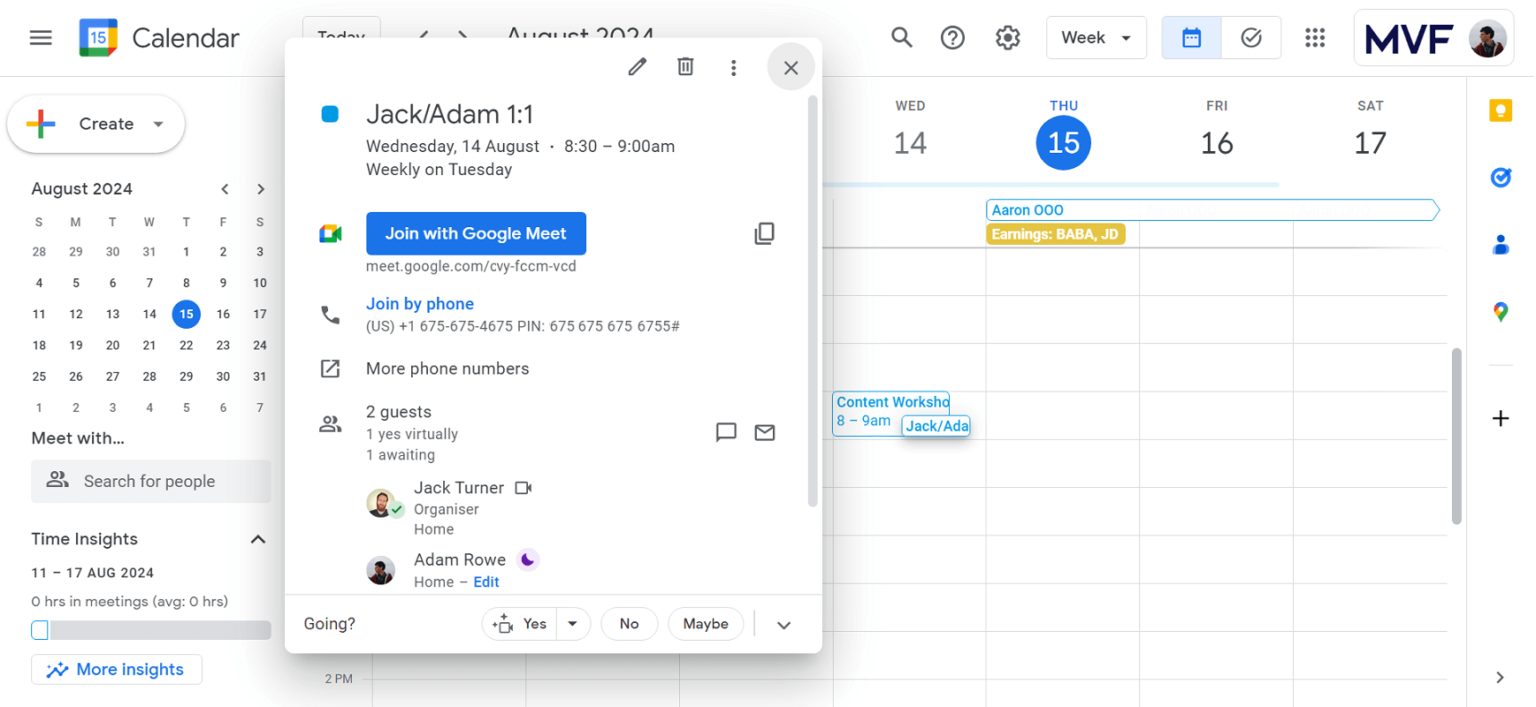The width and height of the screenshot is (1536, 707).
Task: Join with Google Meet
Action: pos(475,233)
